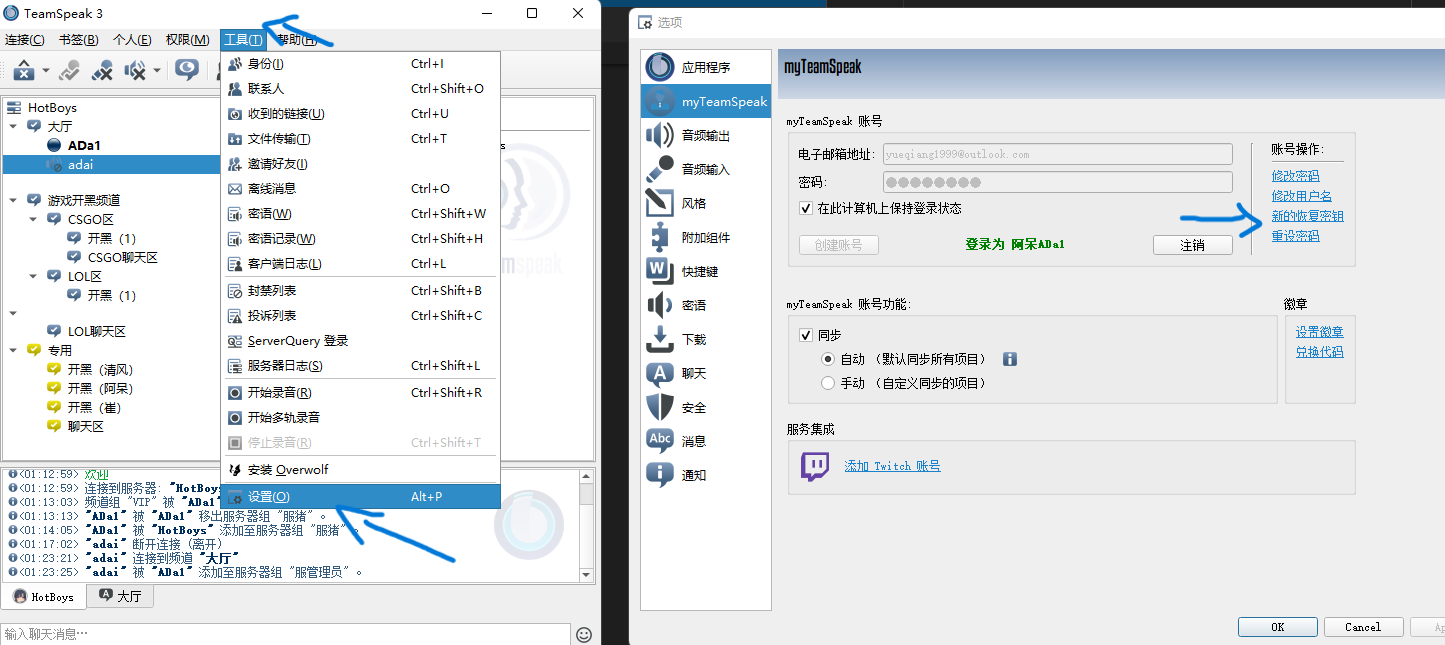Select the mute microphone toolbar icon
The height and width of the screenshot is (645, 1445).
tap(101, 71)
